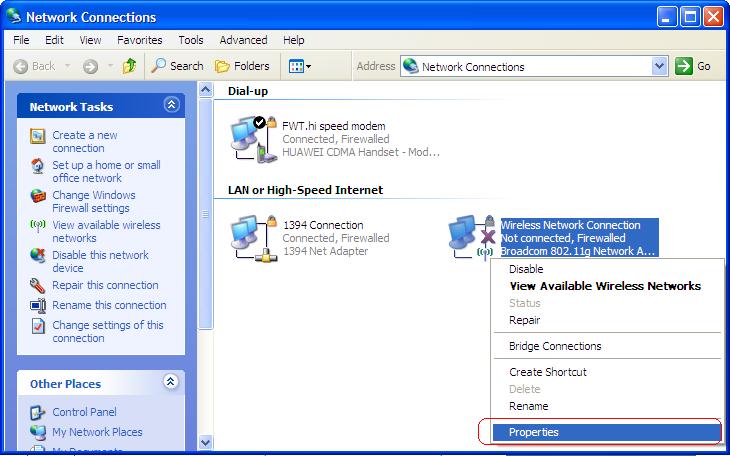Viewport: 730px width, 456px height.
Task: Click the Rename connection icon
Action: [38, 306]
